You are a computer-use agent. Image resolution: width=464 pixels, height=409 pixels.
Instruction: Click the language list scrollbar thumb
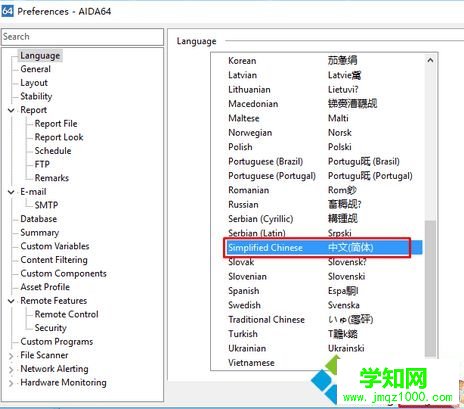(430, 288)
